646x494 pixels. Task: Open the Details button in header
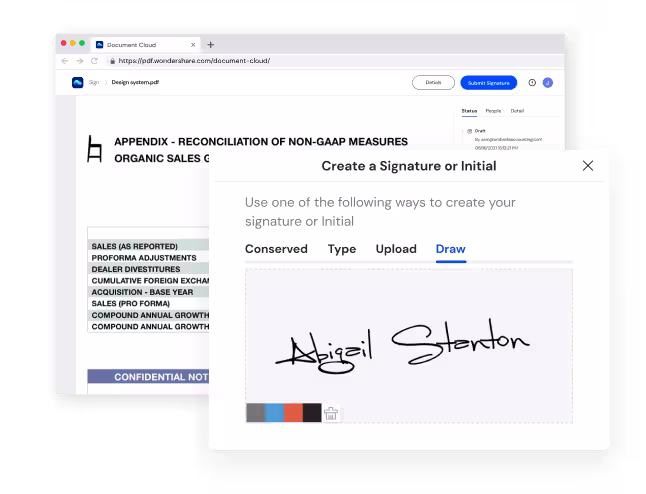point(433,82)
